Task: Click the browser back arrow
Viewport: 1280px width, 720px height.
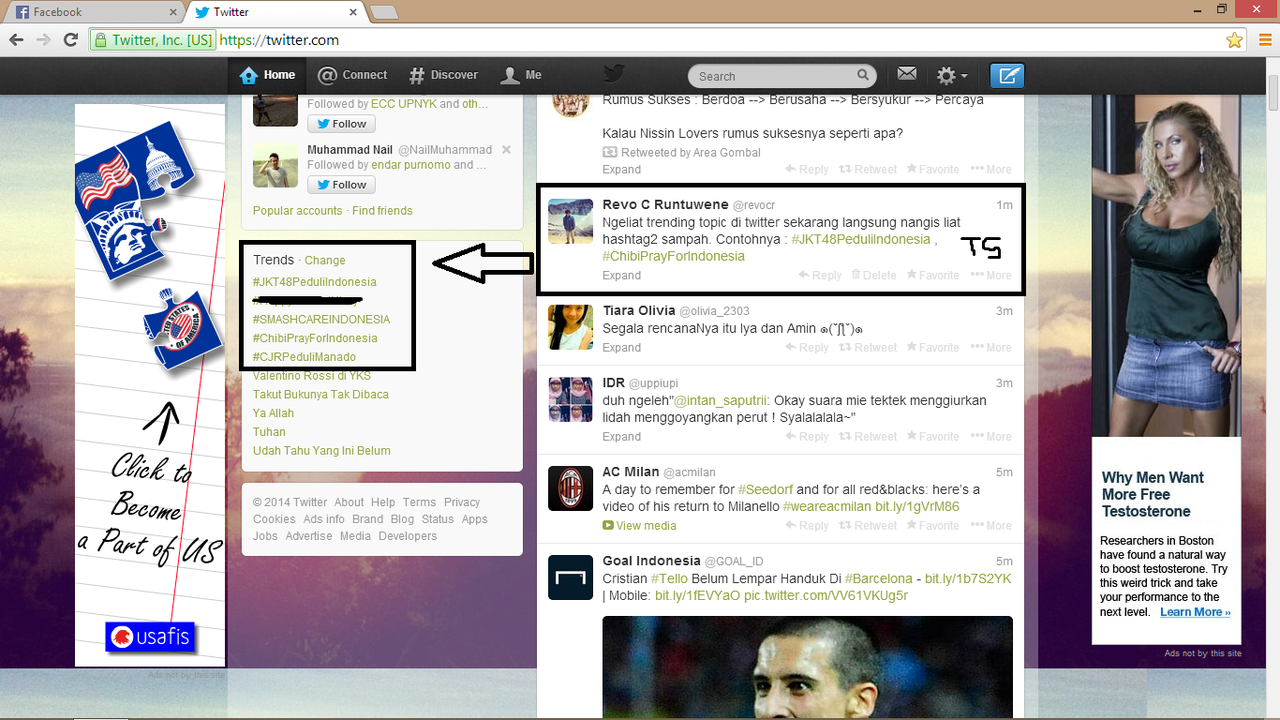Action: (x=16, y=40)
